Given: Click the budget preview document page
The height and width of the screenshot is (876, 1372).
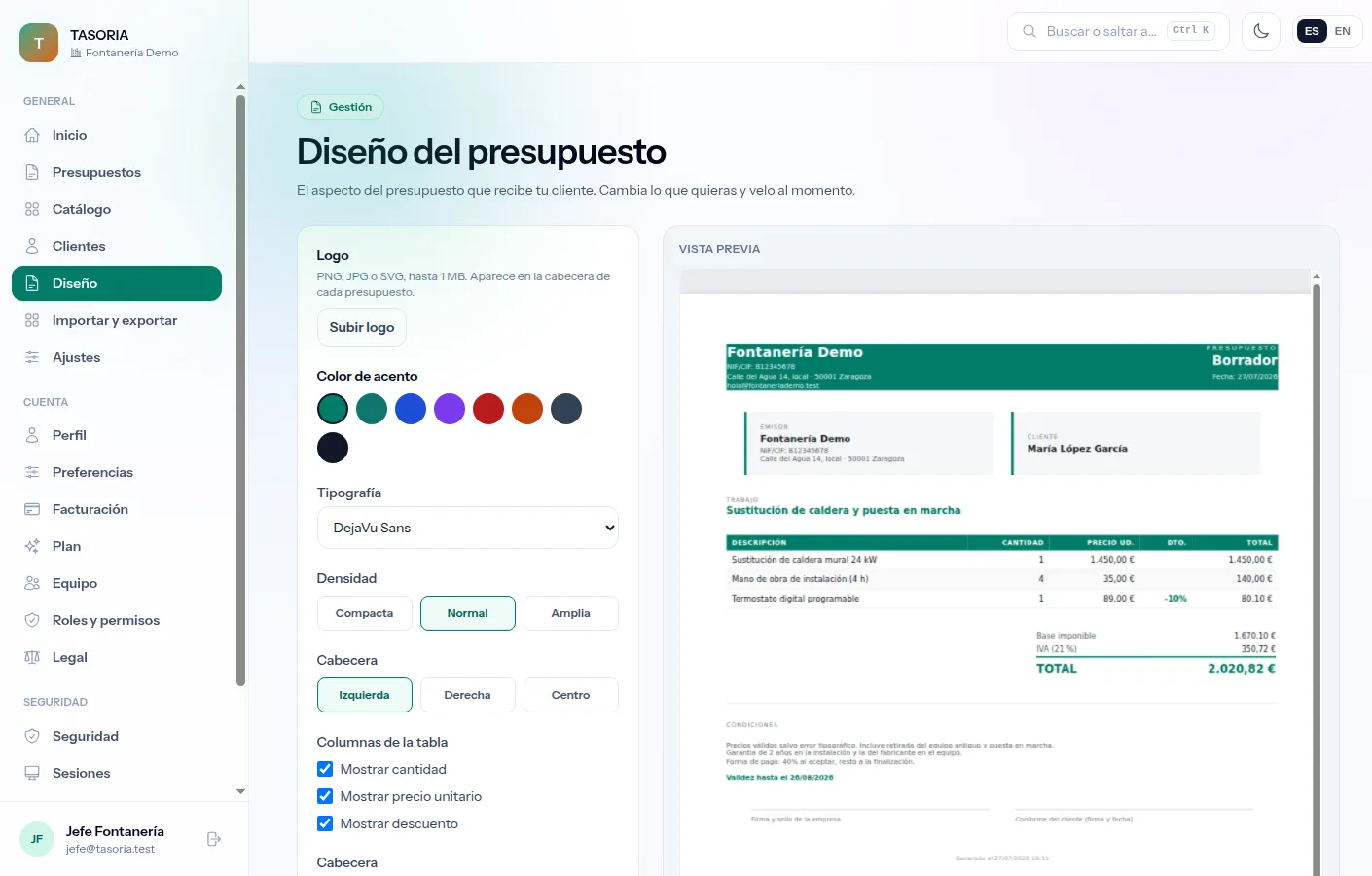Looking at the screenshot, I should [x=995, y=584].
